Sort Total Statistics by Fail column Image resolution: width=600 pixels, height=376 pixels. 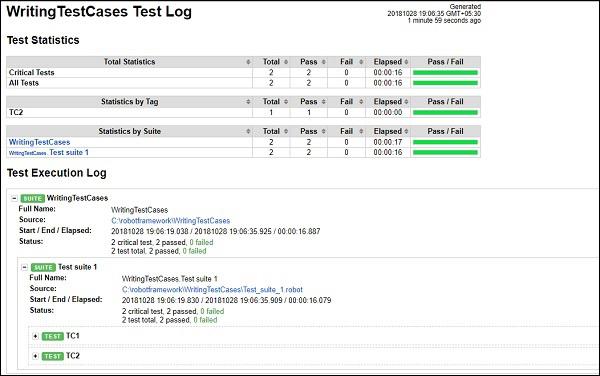[361, 62]
